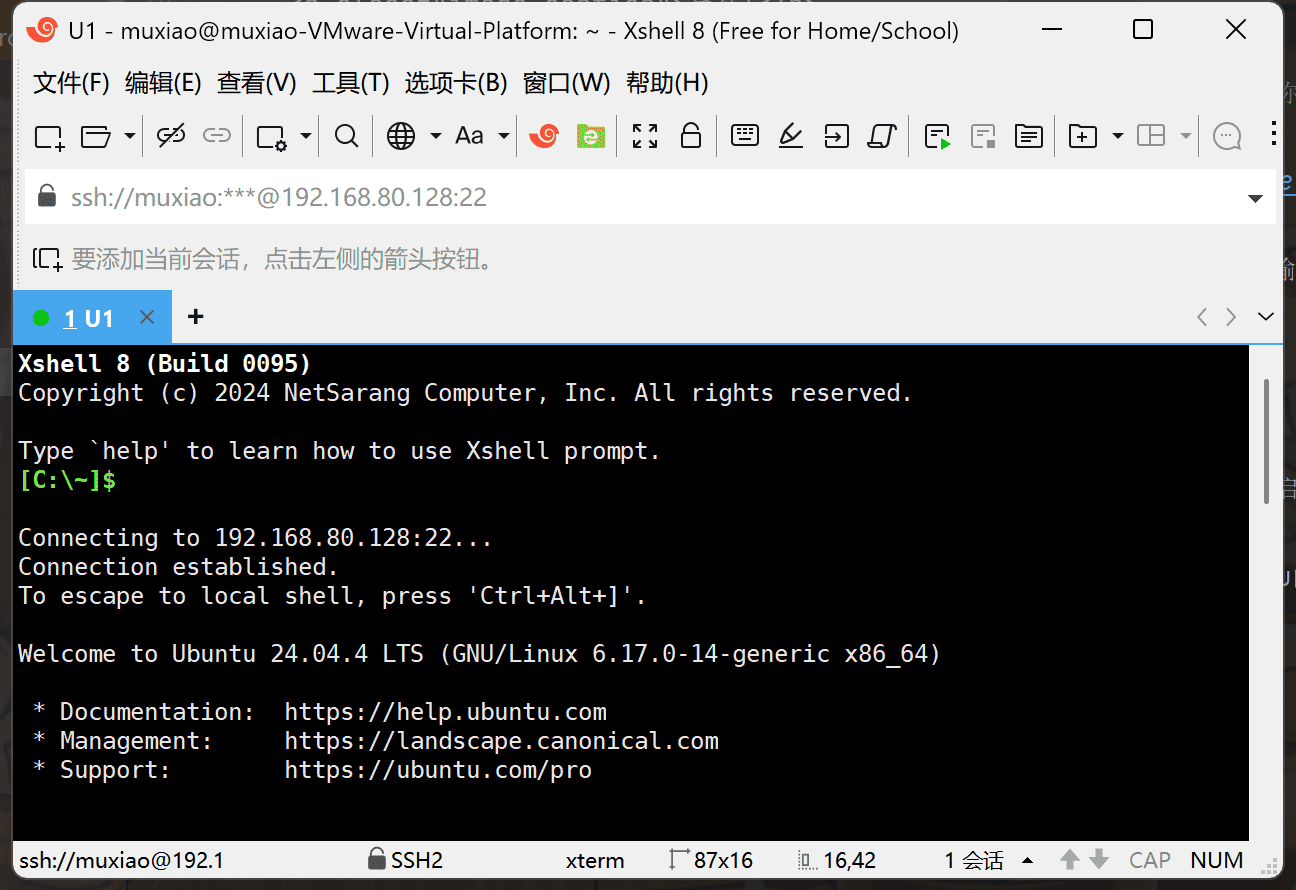Open the 编辑(E) menu

coord(163,83)
